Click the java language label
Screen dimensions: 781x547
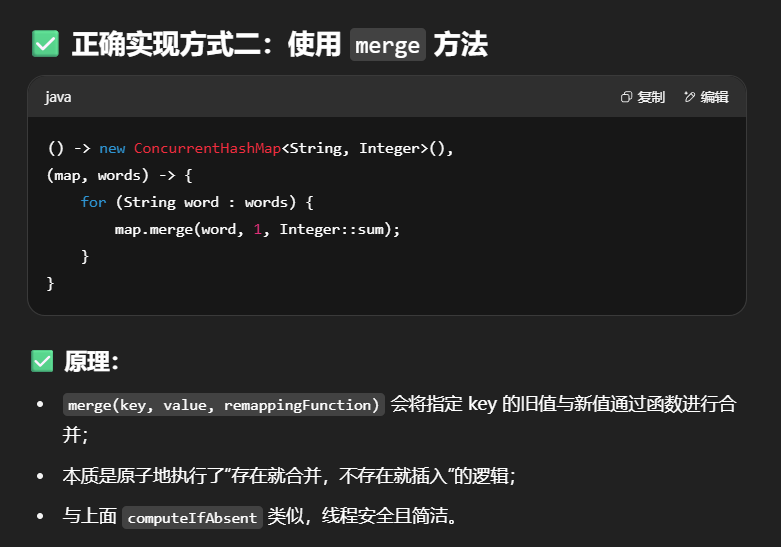tap(58, 97)
